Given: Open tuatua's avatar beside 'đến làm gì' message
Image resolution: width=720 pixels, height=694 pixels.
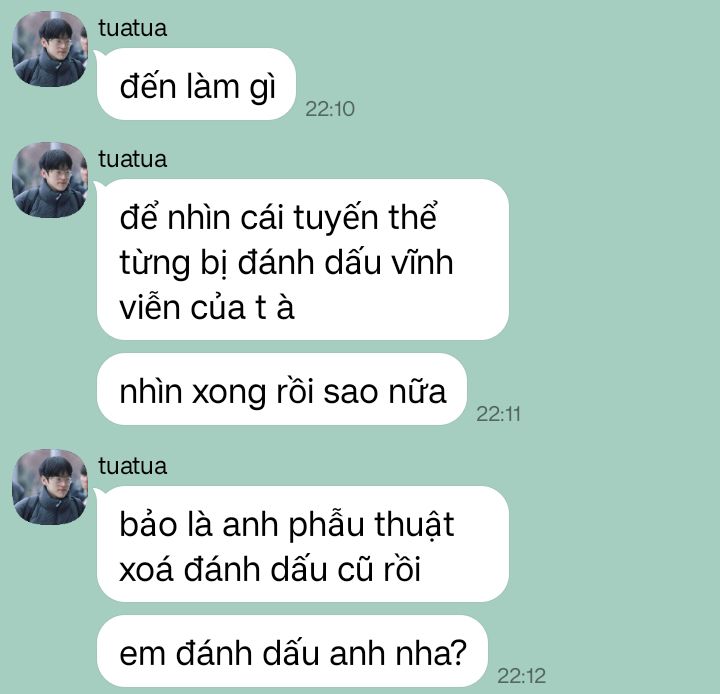Looking at the screenshot, I should (50, 49).
